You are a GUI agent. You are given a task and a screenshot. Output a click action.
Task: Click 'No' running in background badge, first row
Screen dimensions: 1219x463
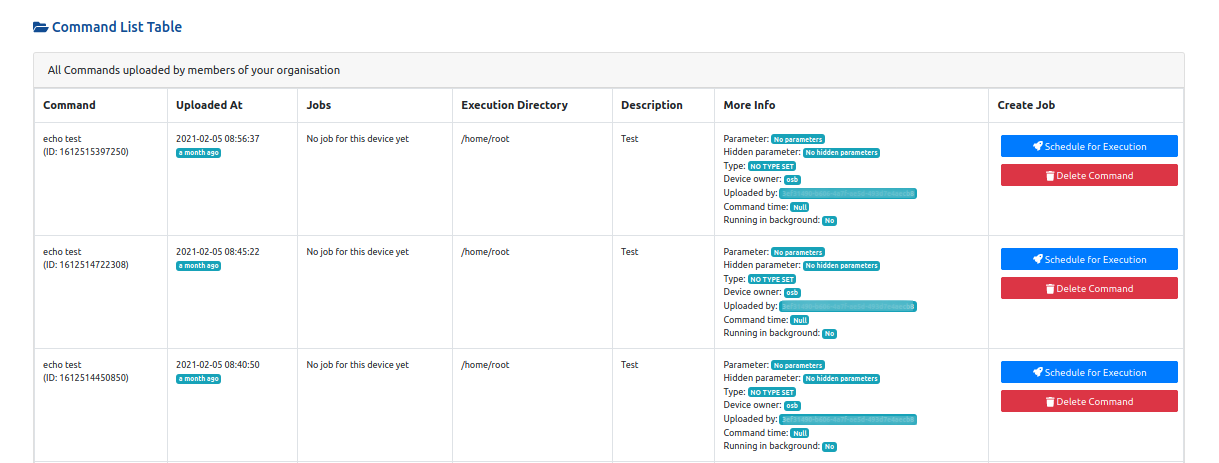(x=829, y=220)
